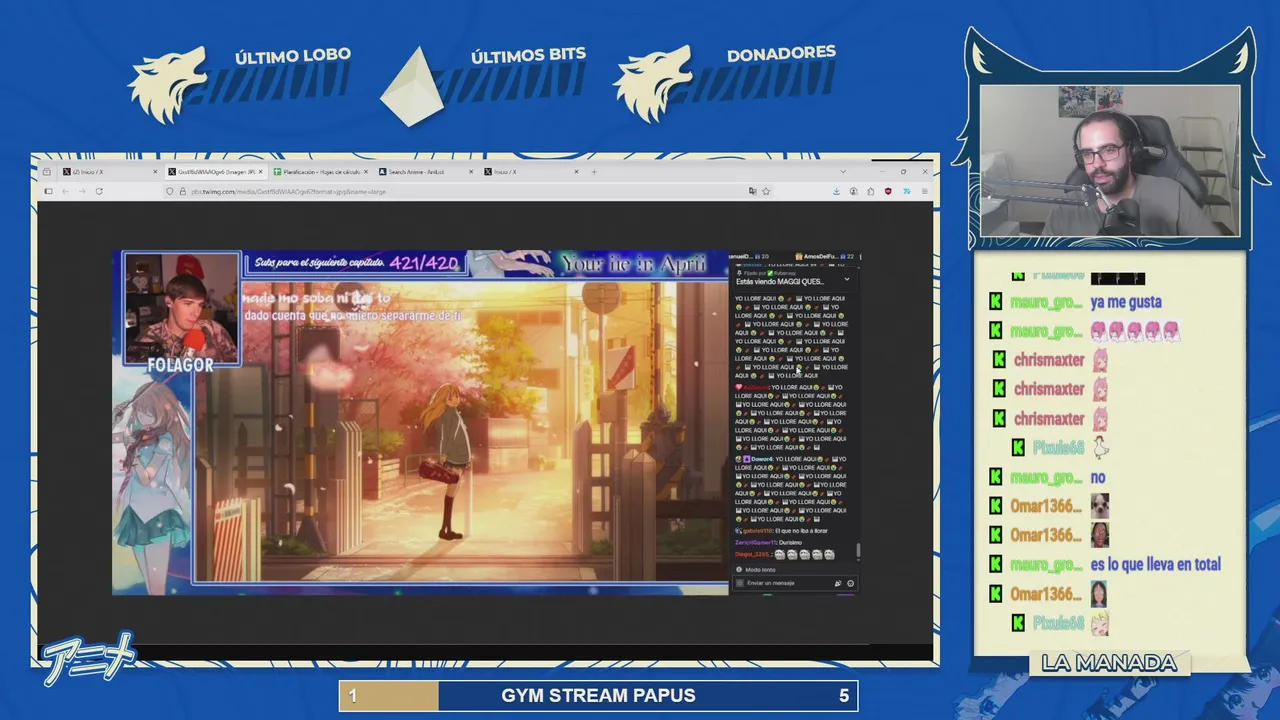Switch to the "(2) Inicio / X" tab

(x=110, y=172)
